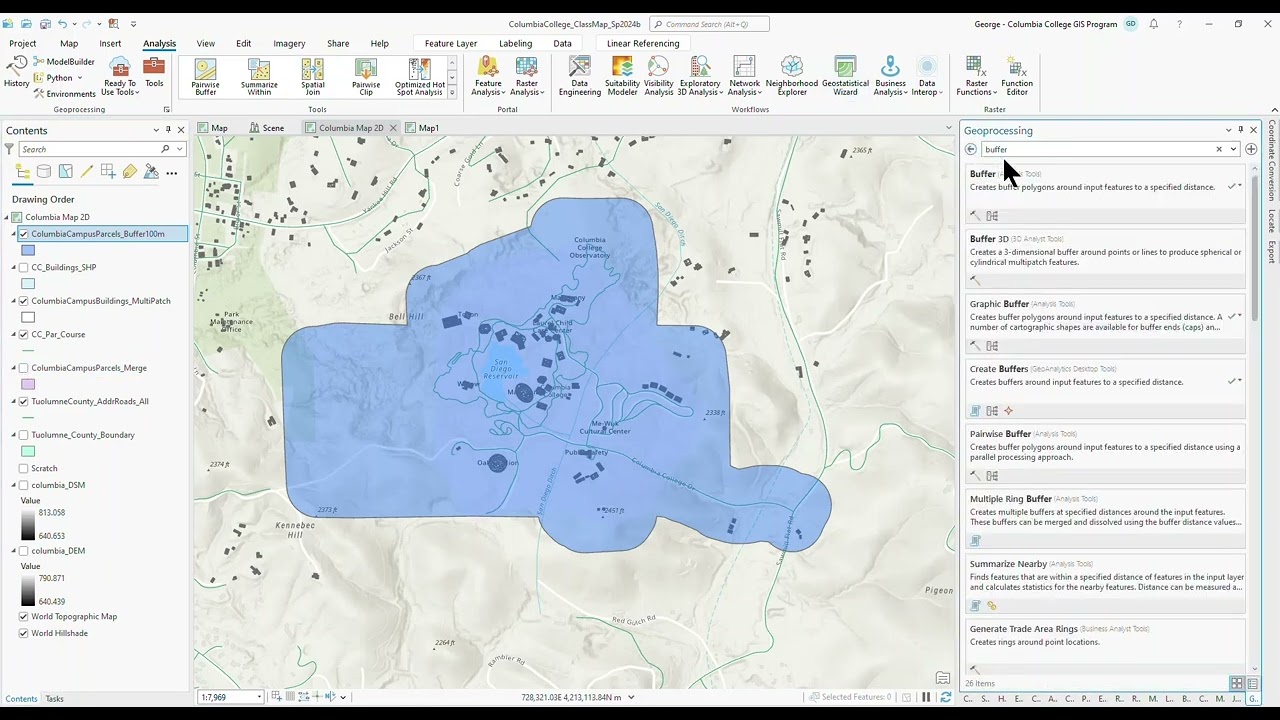The width and height of the screenshot is (1280, 720).
Task: Click the Tuolumne_County_Boundary green symbol swatch
Action: (x=28, y=451)
